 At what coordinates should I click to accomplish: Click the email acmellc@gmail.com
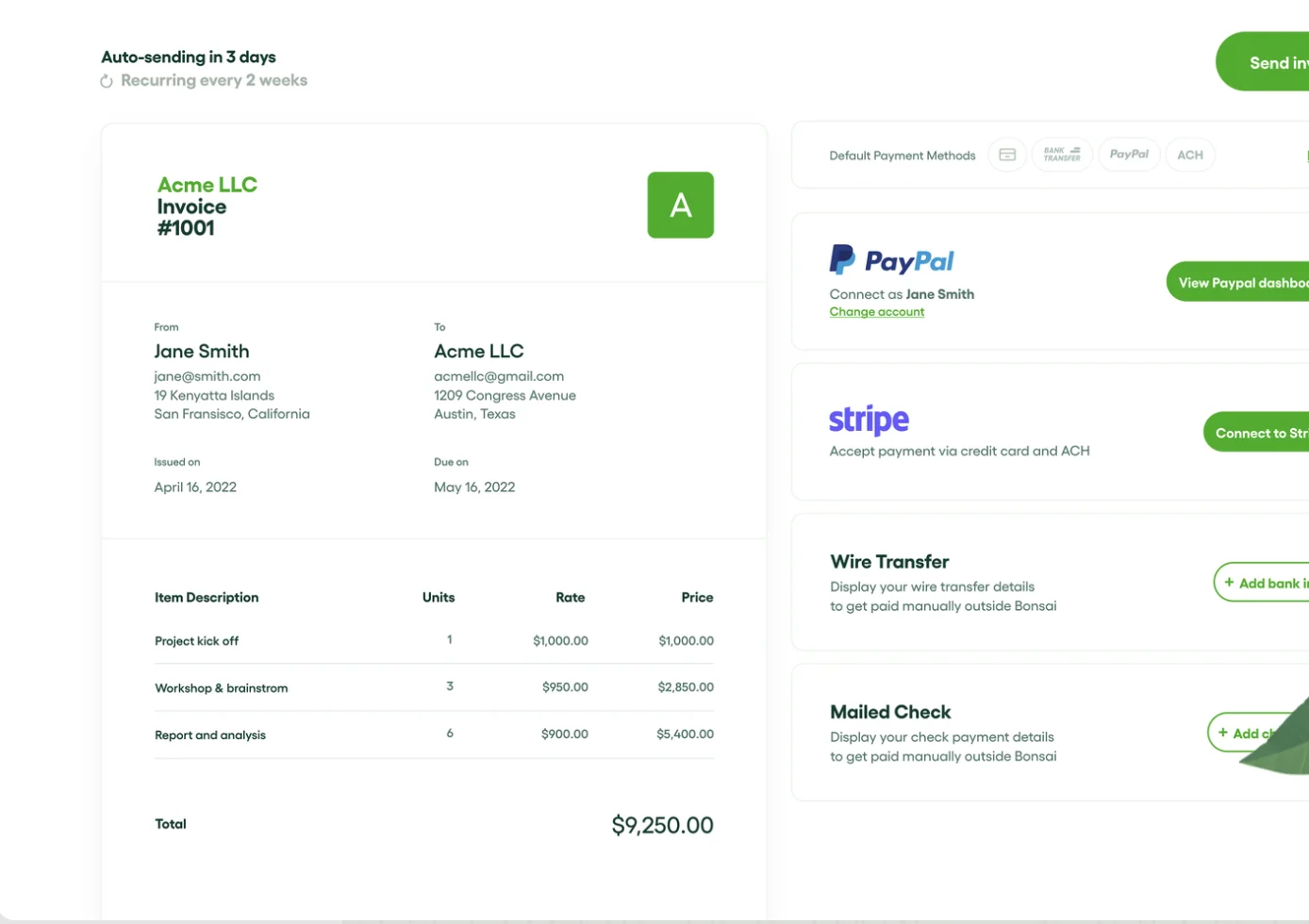pos(499,376)
